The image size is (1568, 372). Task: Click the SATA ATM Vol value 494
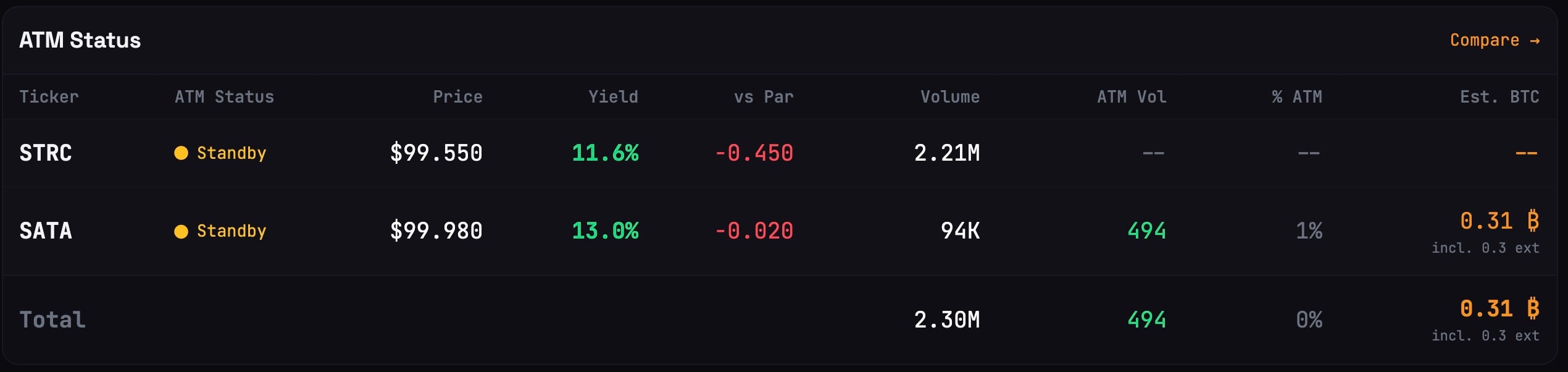(x=1146, y=231)
